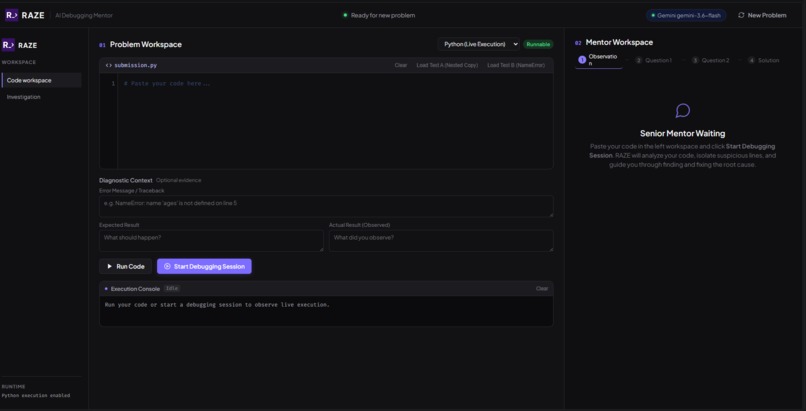The image size is (806, 411).
Task: Click line number 1 in the editor gutter
Action: tap(114, 83)
